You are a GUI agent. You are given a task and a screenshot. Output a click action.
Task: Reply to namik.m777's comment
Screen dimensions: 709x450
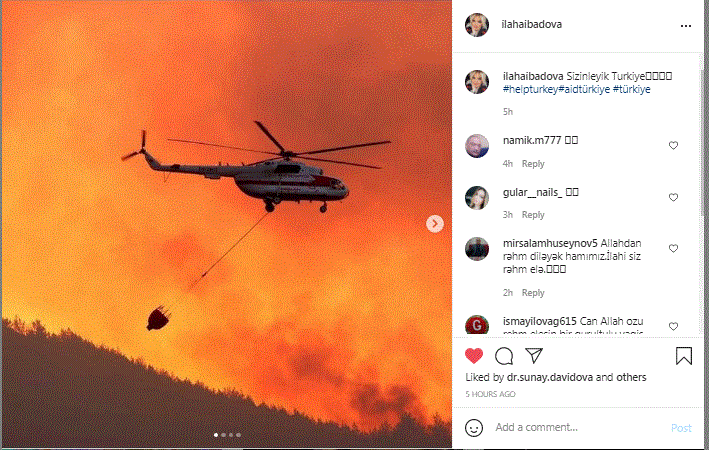pyautogui.click(x=533, y=164)
